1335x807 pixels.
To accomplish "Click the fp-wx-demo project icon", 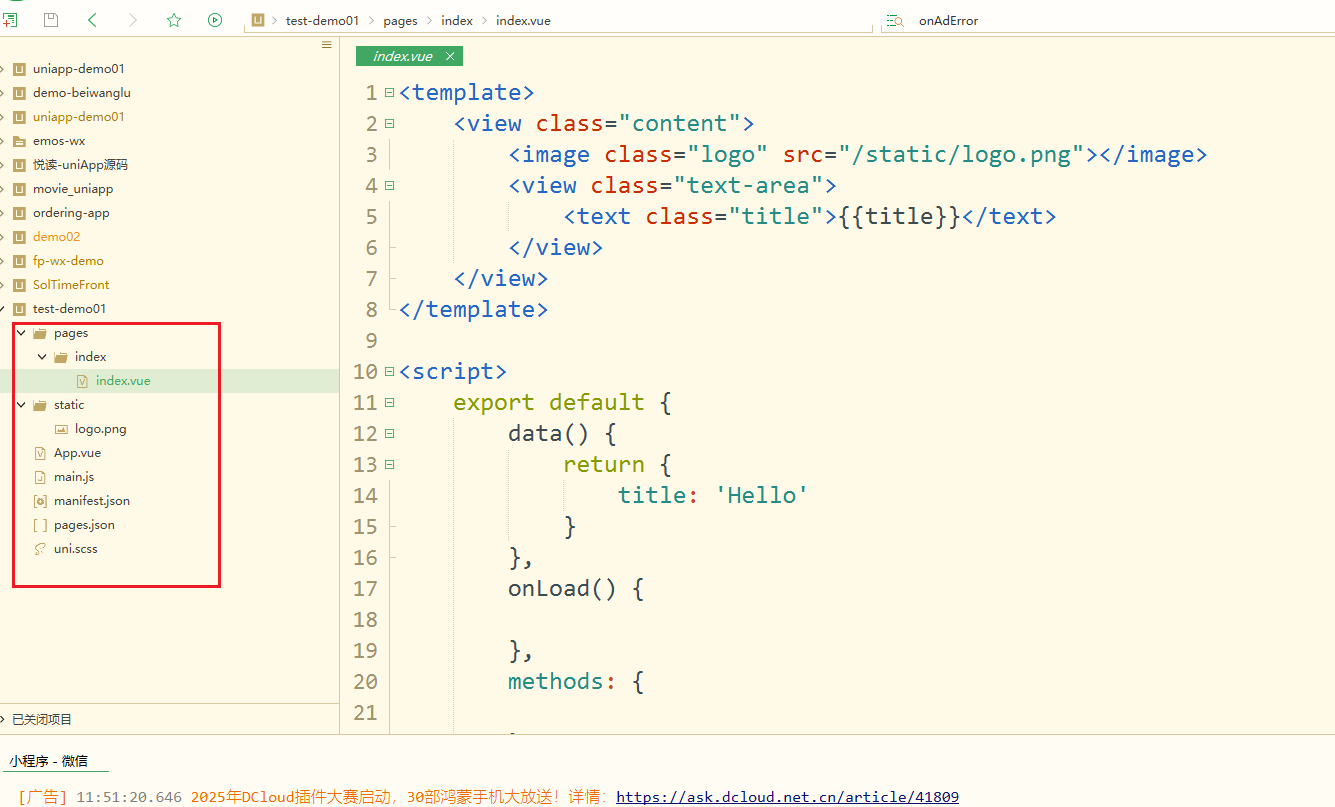I will [x=18, y=261].
